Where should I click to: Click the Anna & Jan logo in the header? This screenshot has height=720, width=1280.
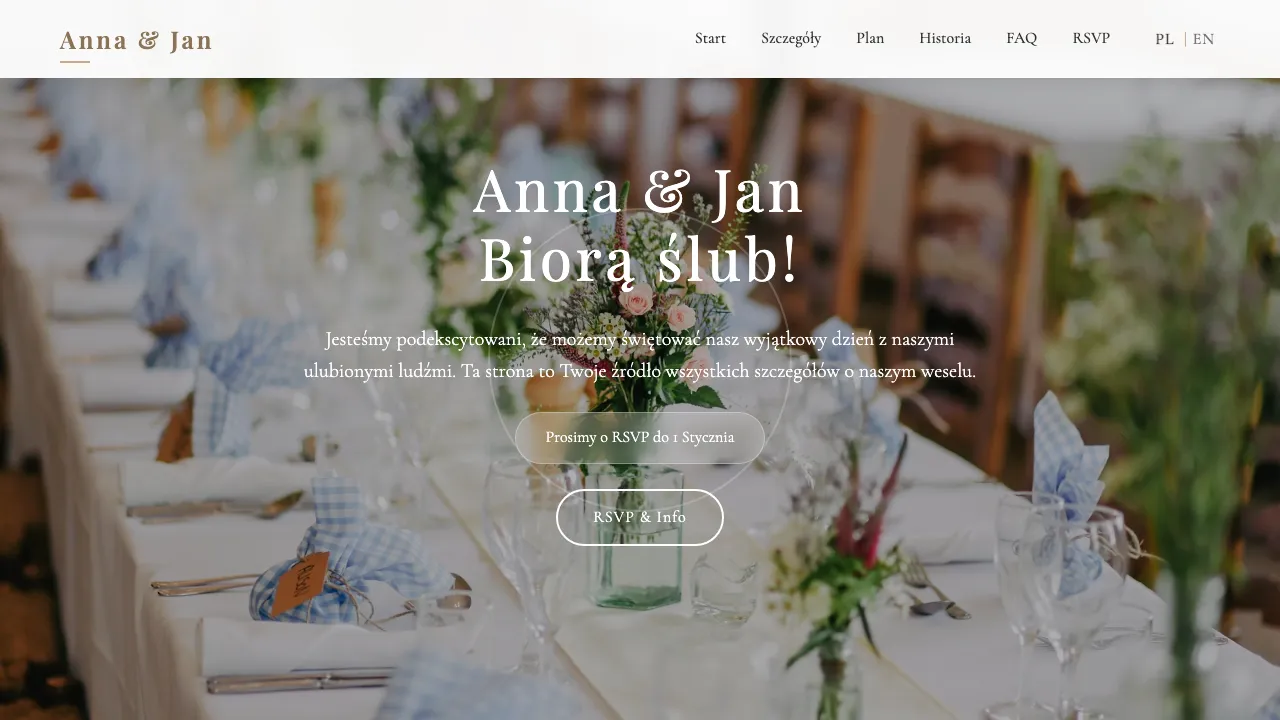tap(136, 41)
